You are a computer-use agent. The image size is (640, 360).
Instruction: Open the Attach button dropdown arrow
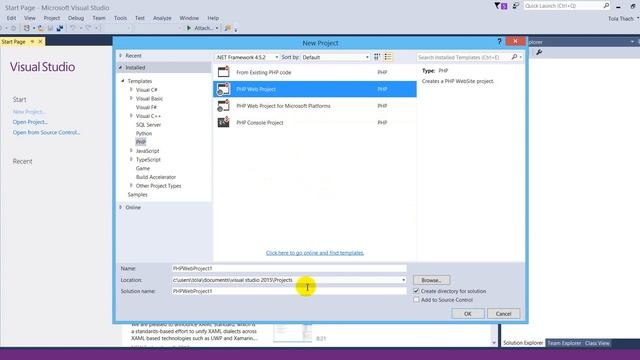217,28
